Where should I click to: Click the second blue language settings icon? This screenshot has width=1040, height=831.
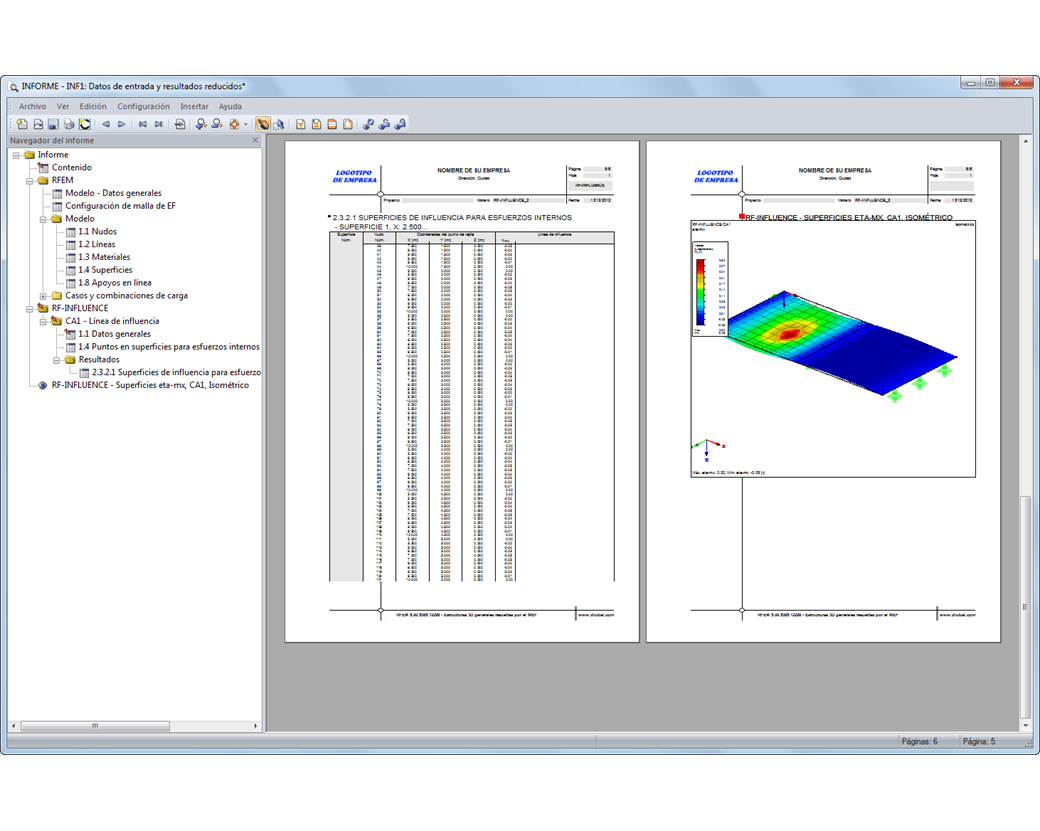point(385,124)
